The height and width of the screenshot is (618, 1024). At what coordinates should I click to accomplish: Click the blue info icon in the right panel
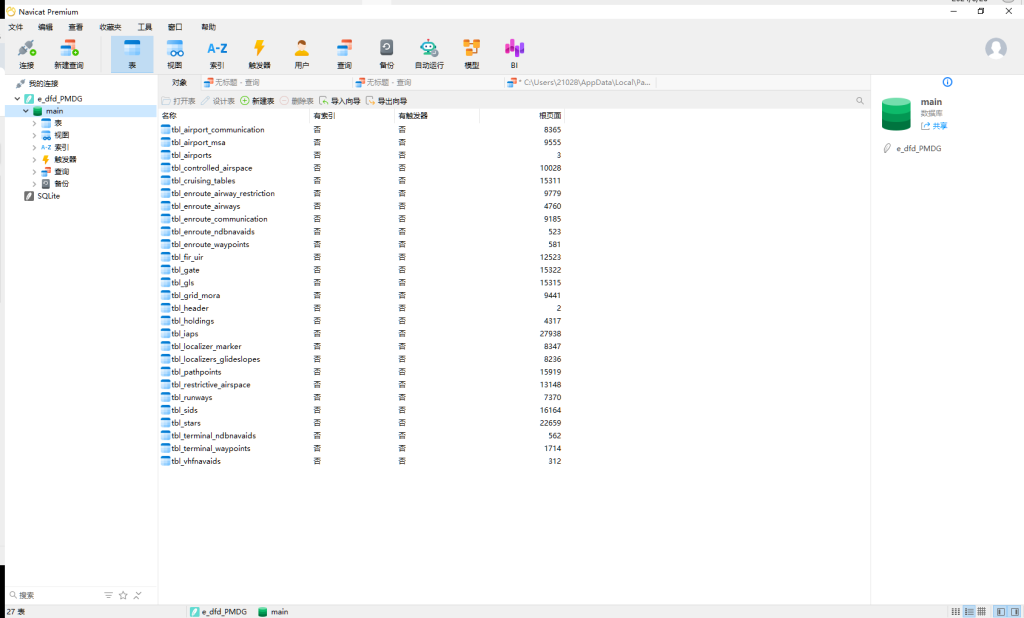(948, 82)
